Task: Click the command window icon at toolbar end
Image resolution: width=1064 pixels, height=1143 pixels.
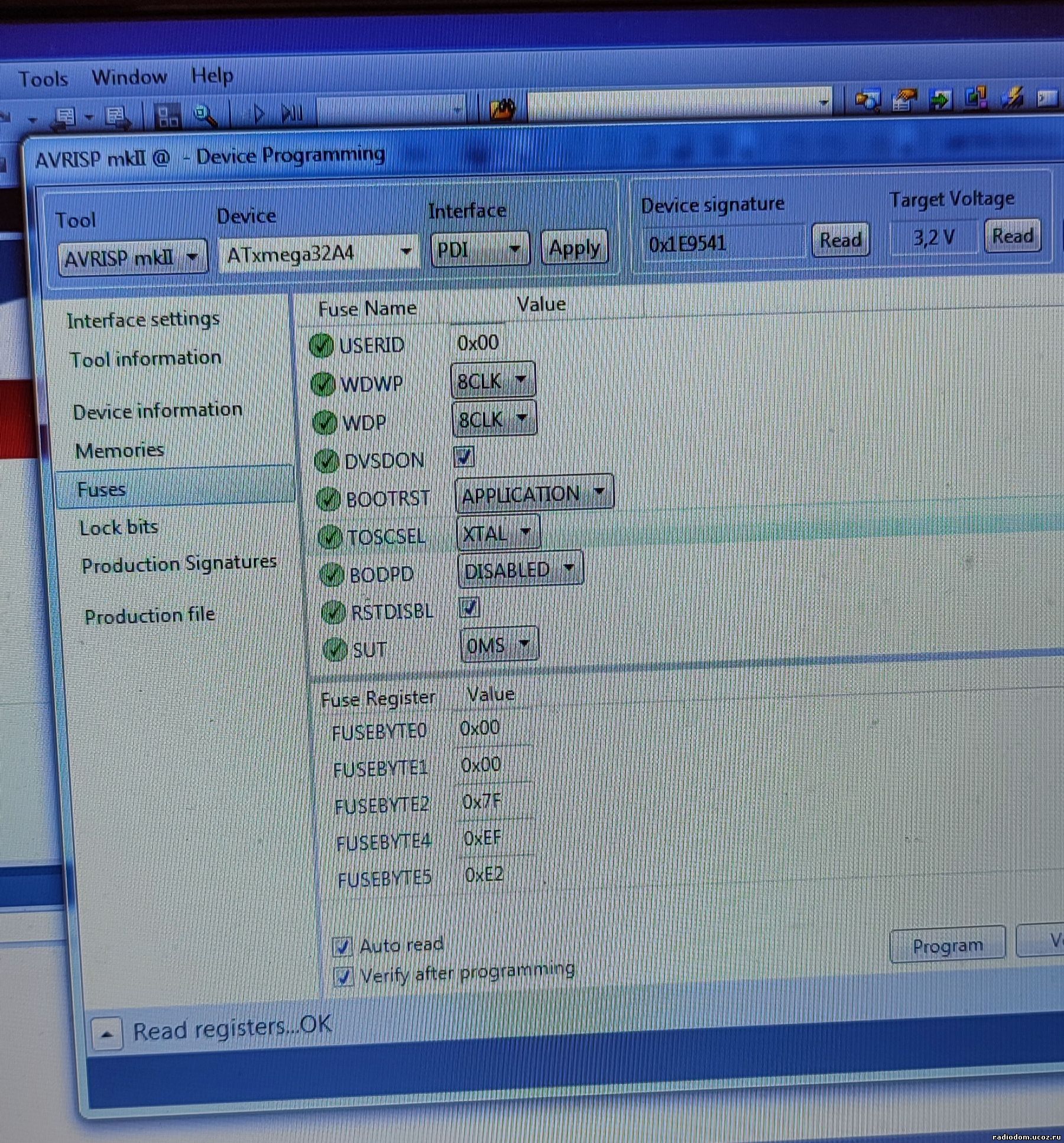Action: 1047,98
